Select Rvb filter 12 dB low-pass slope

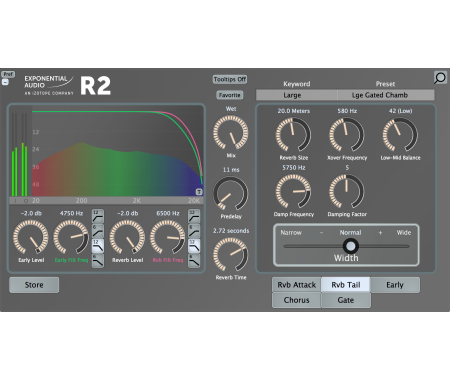(x=194, y=246)
